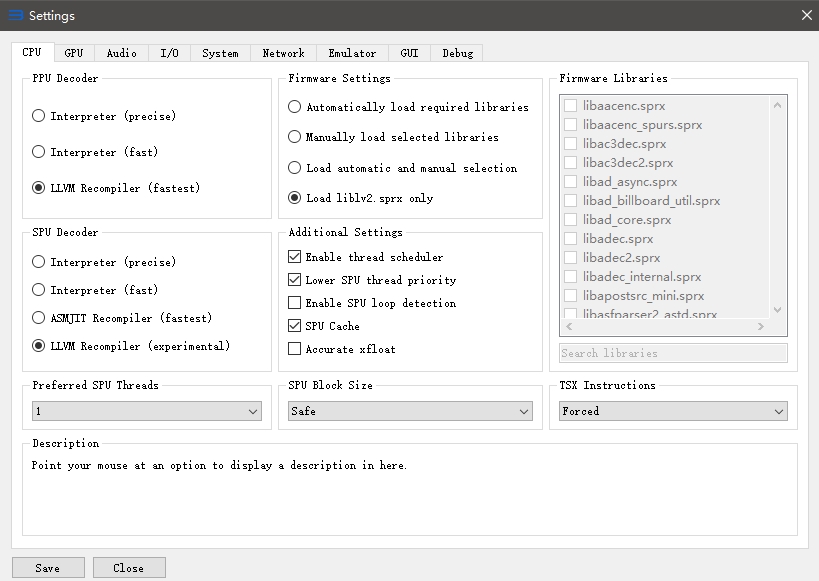Click the RPCS3 icon in title bar
819x581 pixels.
(x=15, y=15)
